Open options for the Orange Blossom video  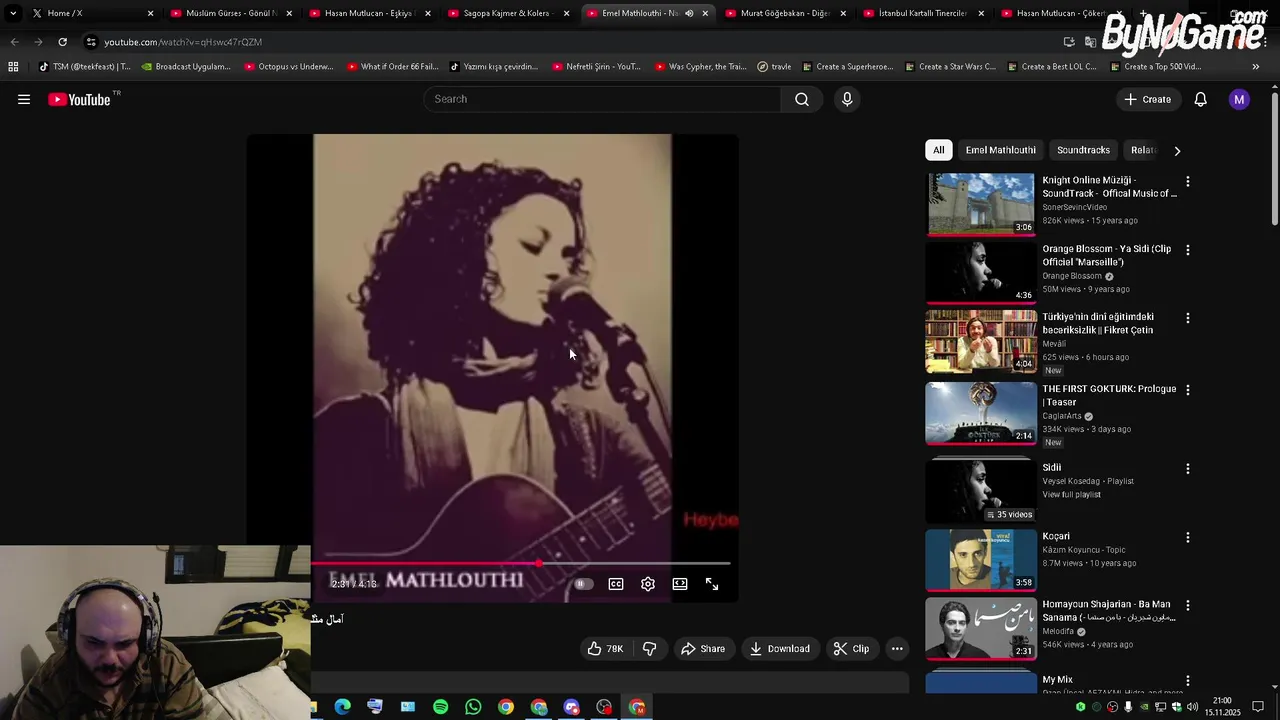(1188, 250)
